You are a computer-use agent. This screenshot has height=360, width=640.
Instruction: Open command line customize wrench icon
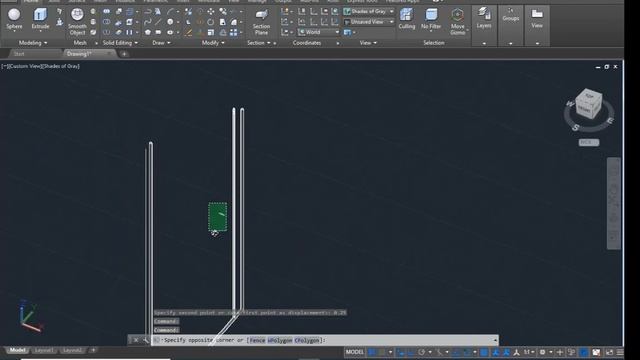(x=146, y=340)
